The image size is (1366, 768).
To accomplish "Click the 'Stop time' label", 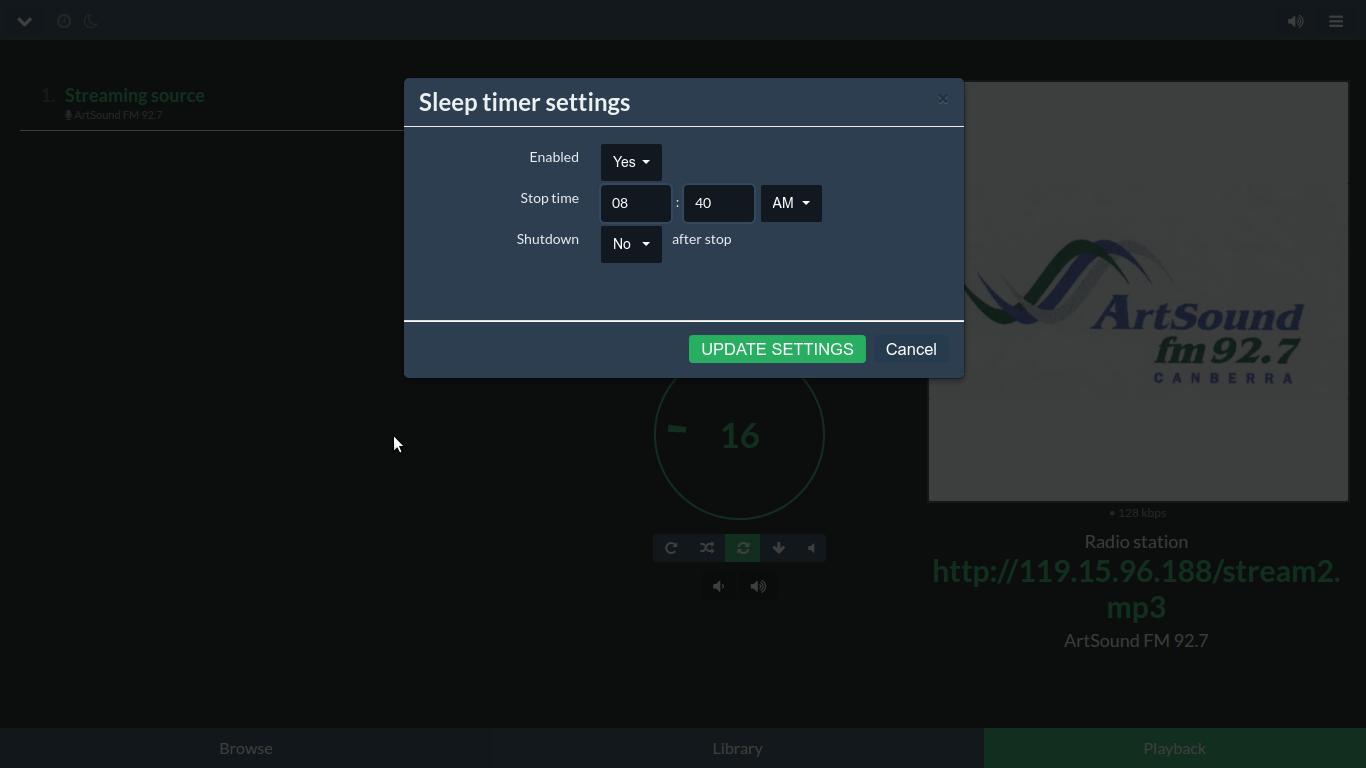I will [x=549, y=198].
